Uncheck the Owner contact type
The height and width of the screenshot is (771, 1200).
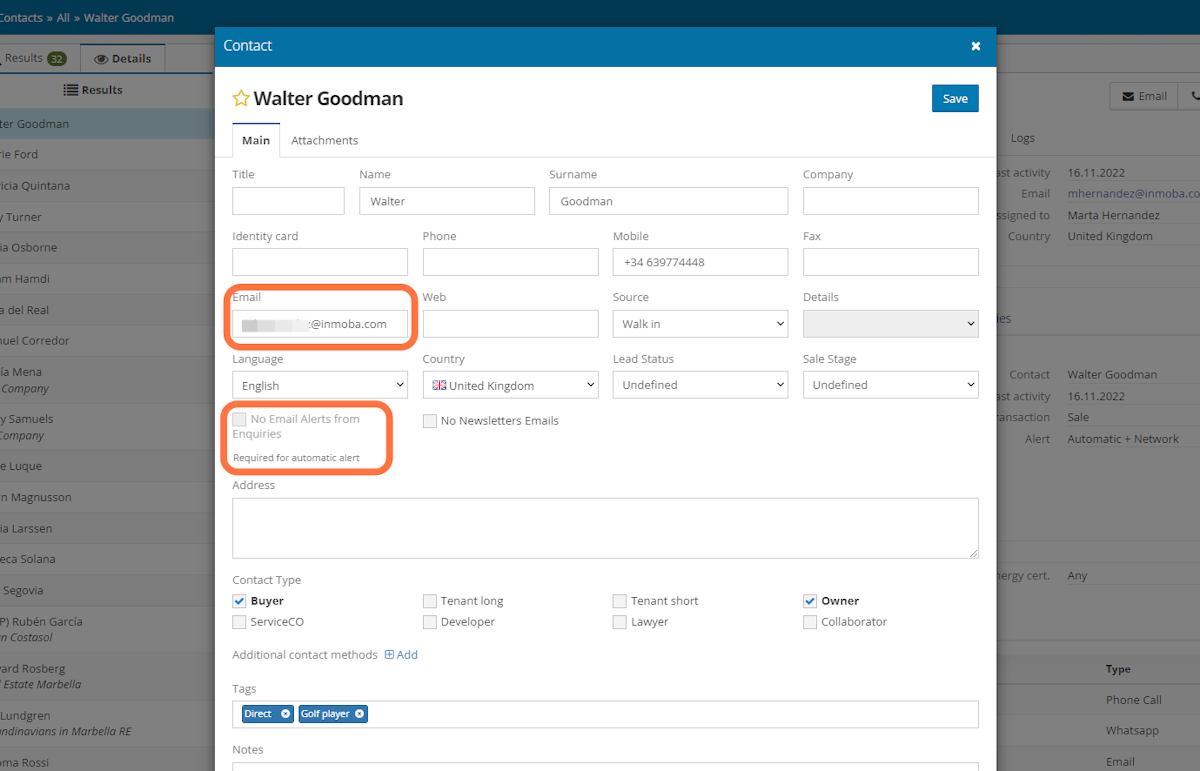point(810,600)
